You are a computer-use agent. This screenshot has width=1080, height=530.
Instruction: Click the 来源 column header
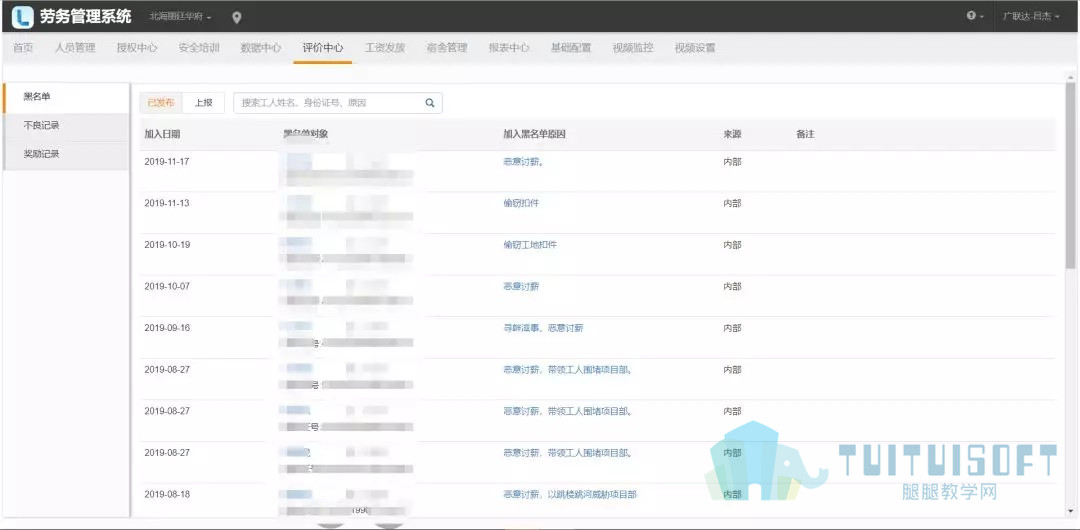pos(732,134)
